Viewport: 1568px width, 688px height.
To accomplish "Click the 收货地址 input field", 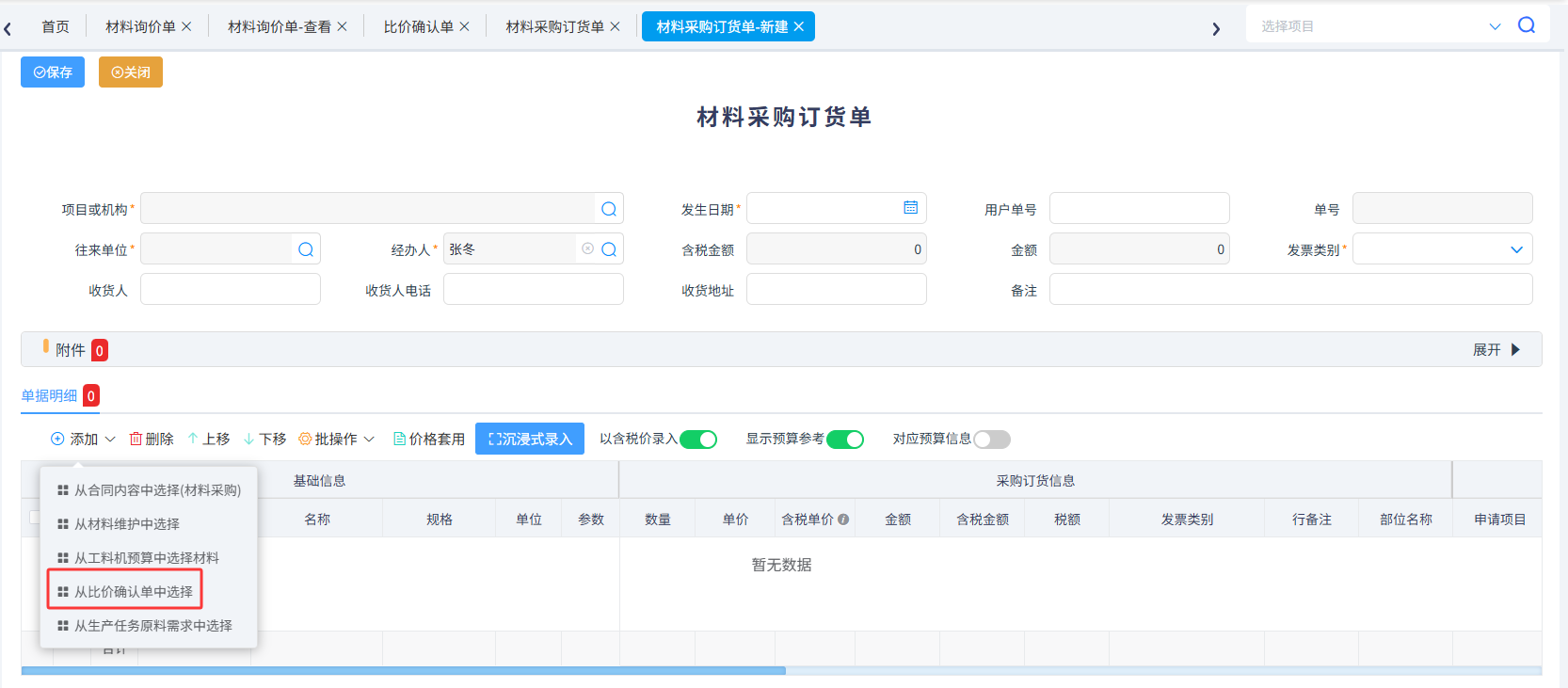I will point(837,289).
